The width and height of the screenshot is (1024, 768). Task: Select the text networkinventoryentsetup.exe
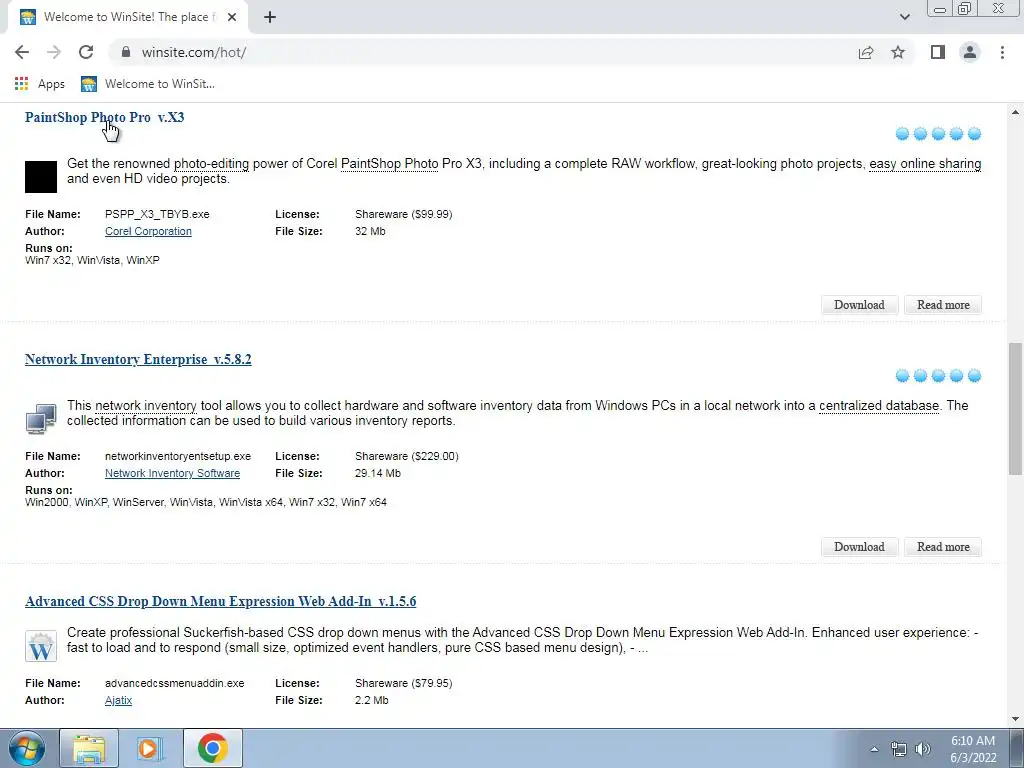[x=178, y=456]
